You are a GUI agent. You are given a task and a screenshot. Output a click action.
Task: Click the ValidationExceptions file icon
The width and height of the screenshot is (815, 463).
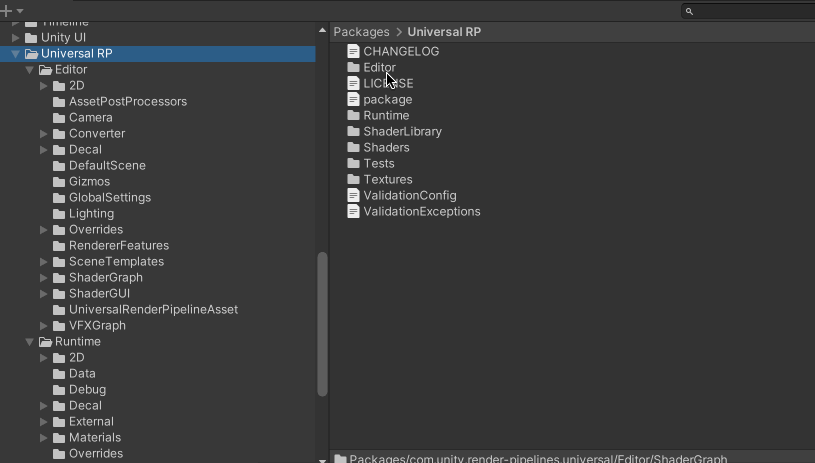click(353, 211)
